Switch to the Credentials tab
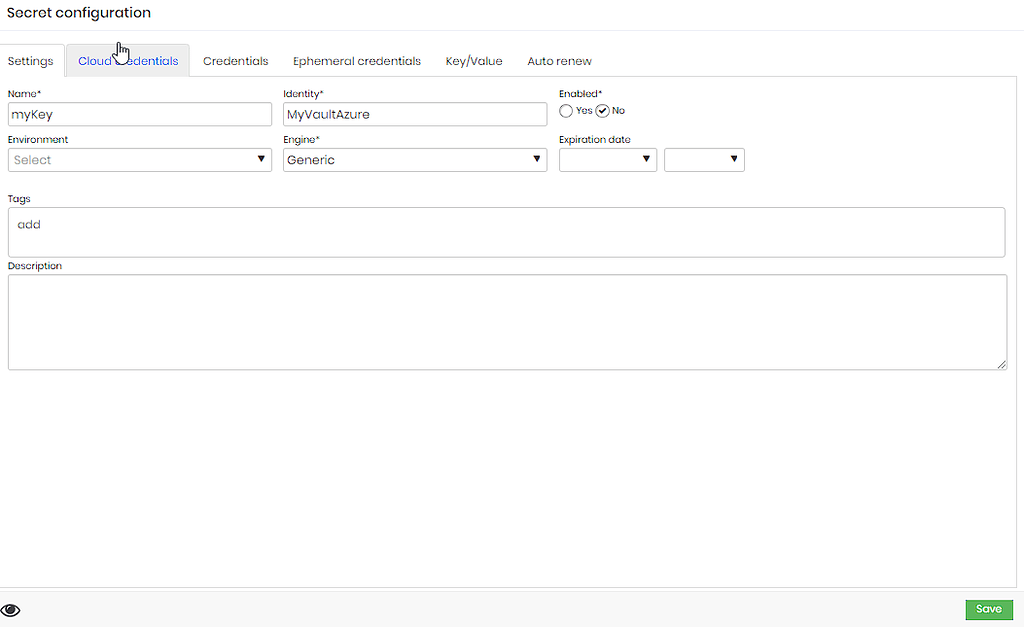Image resolution: width=1024 pixels, height=627 pixels. coord(236,61)
